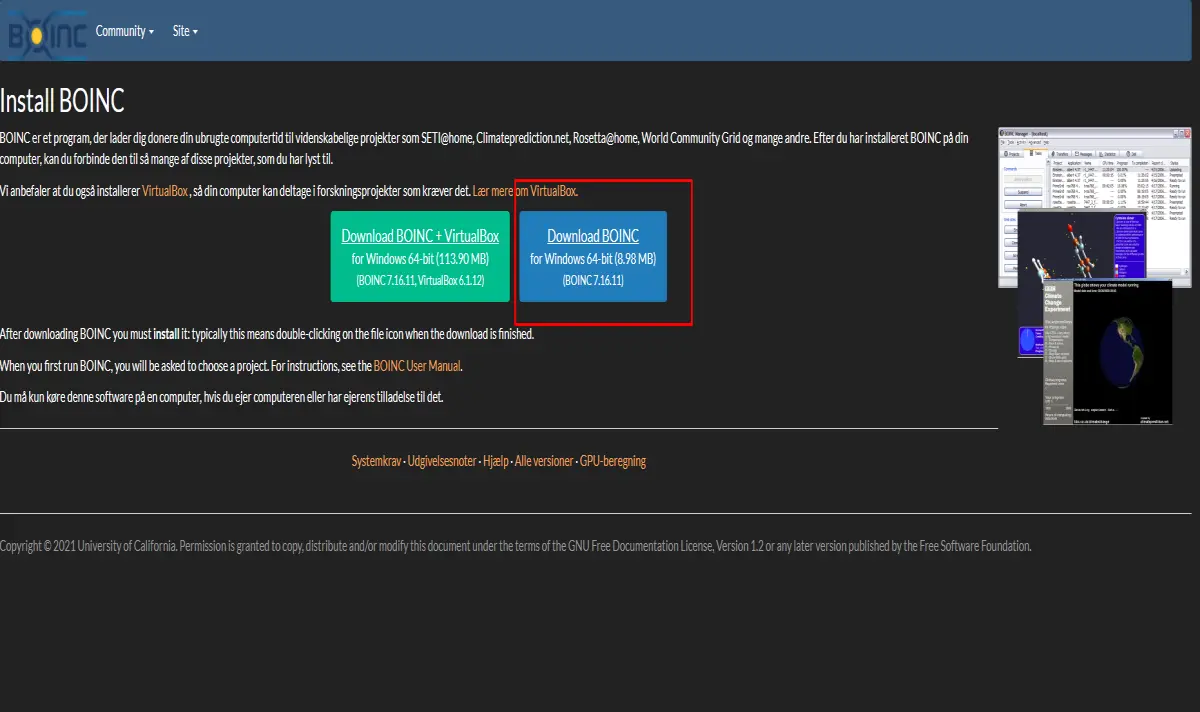Open the Udgivelsesnoter link

tap(442, 461)
